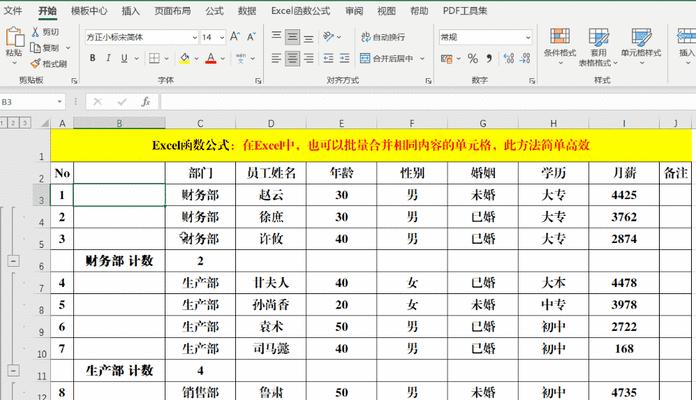Image resolution: width=696 pixels, height=400 pixels.
Task: Open the borders dropdown arrow
Action: click(x=166, y=59)
